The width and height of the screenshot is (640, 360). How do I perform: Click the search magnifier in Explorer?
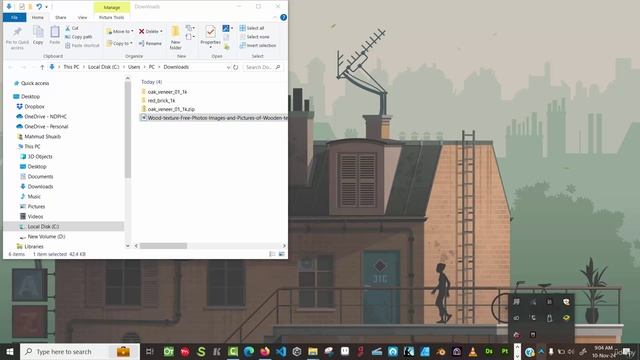pyautogui.click(x=278, y=67)
